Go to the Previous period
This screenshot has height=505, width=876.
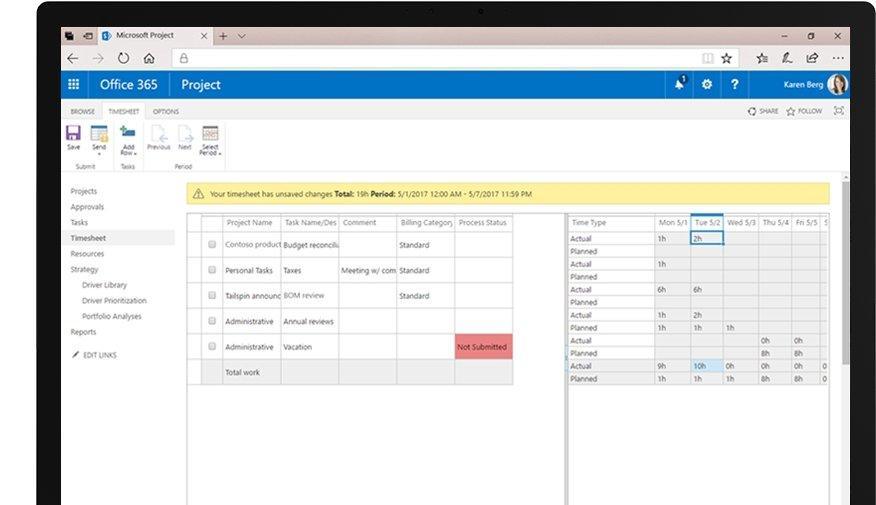158,137
